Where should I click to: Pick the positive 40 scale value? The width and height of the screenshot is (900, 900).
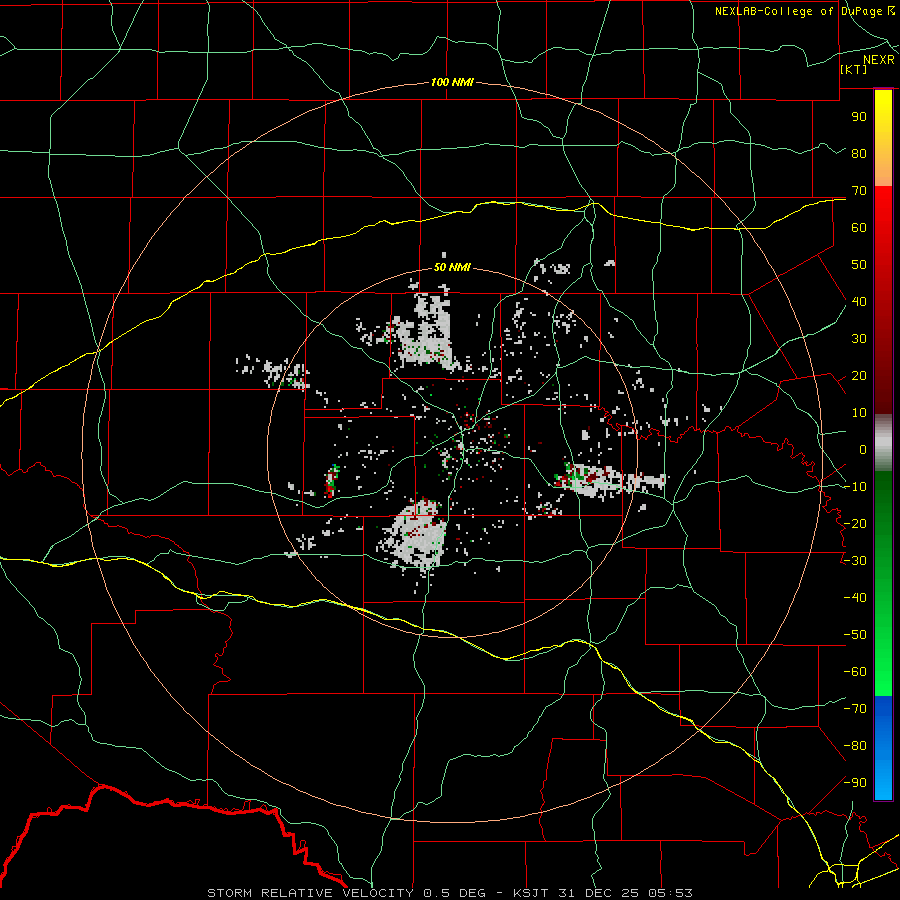point(859,301)
